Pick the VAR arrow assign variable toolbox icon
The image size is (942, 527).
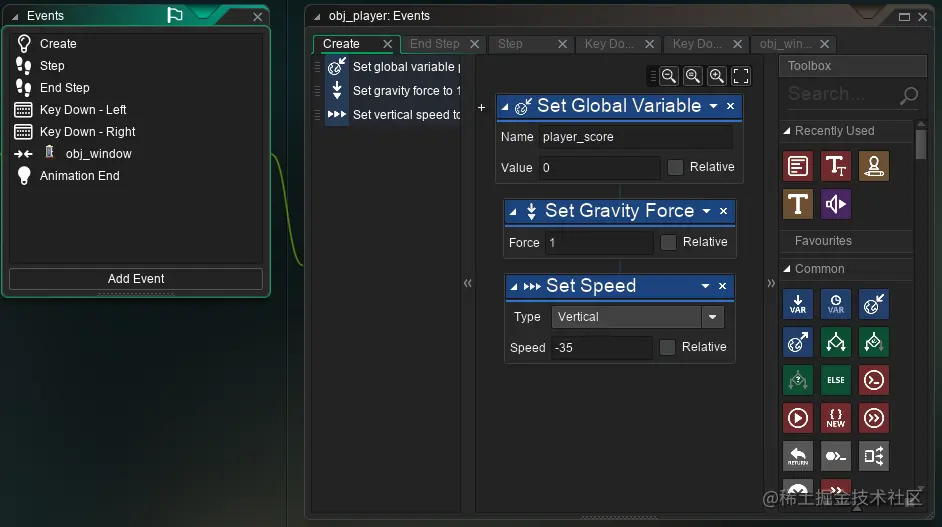click(798, 304)
